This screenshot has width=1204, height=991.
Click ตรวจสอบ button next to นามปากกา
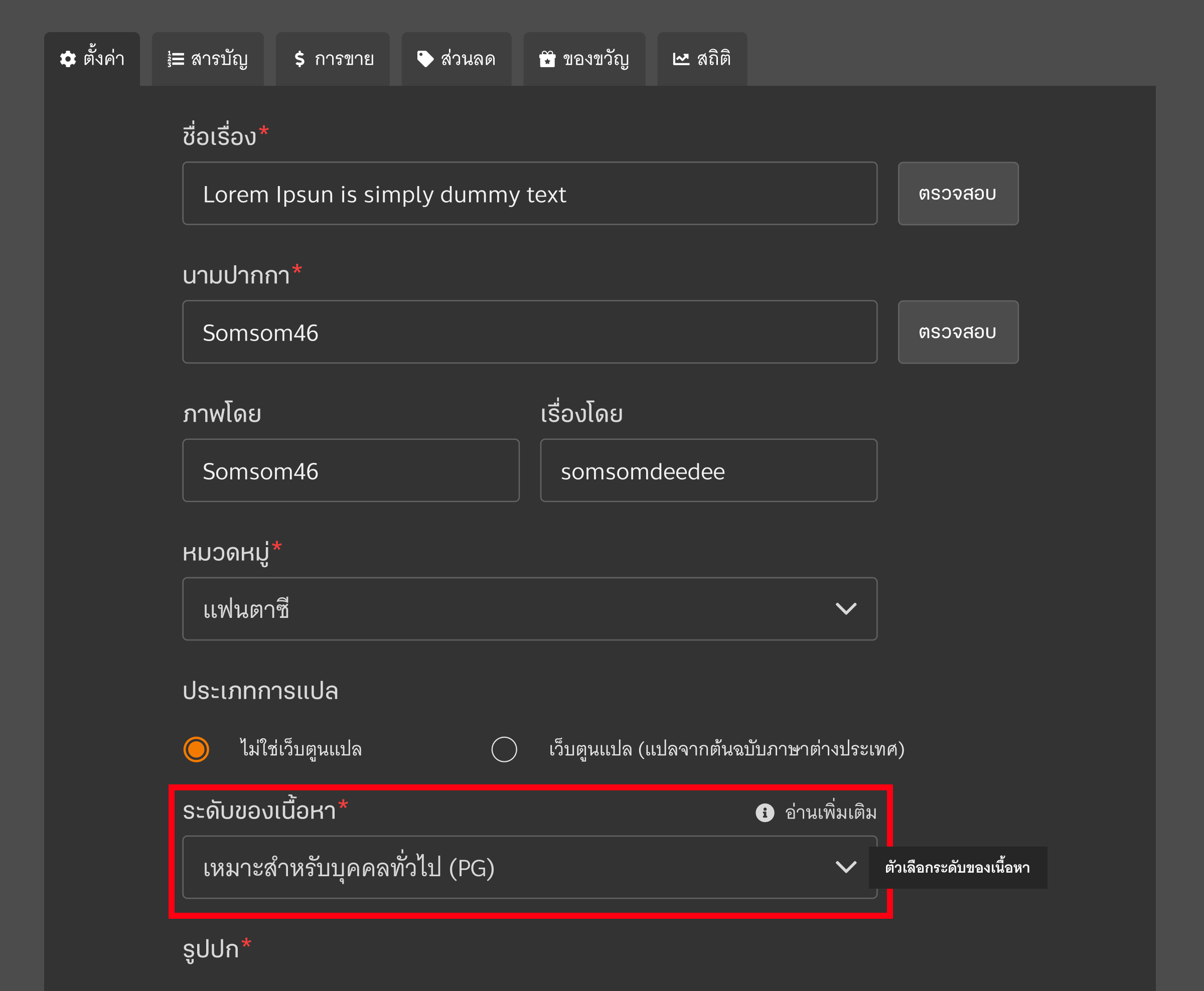tap(958, 332)
